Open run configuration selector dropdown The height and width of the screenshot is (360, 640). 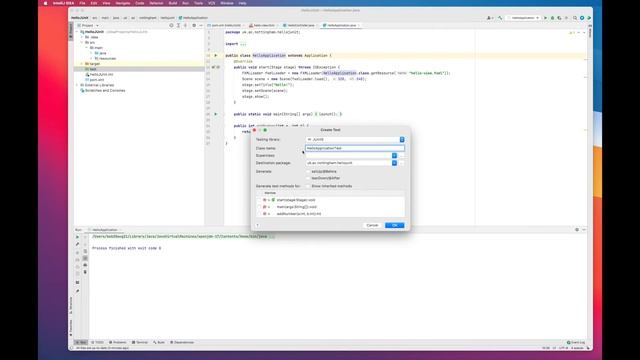524,18
